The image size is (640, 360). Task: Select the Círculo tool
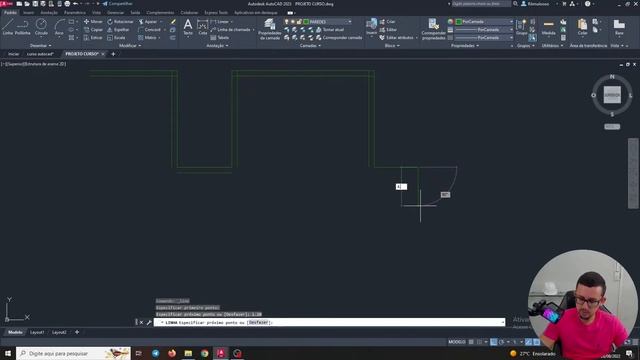click(41, 27)
